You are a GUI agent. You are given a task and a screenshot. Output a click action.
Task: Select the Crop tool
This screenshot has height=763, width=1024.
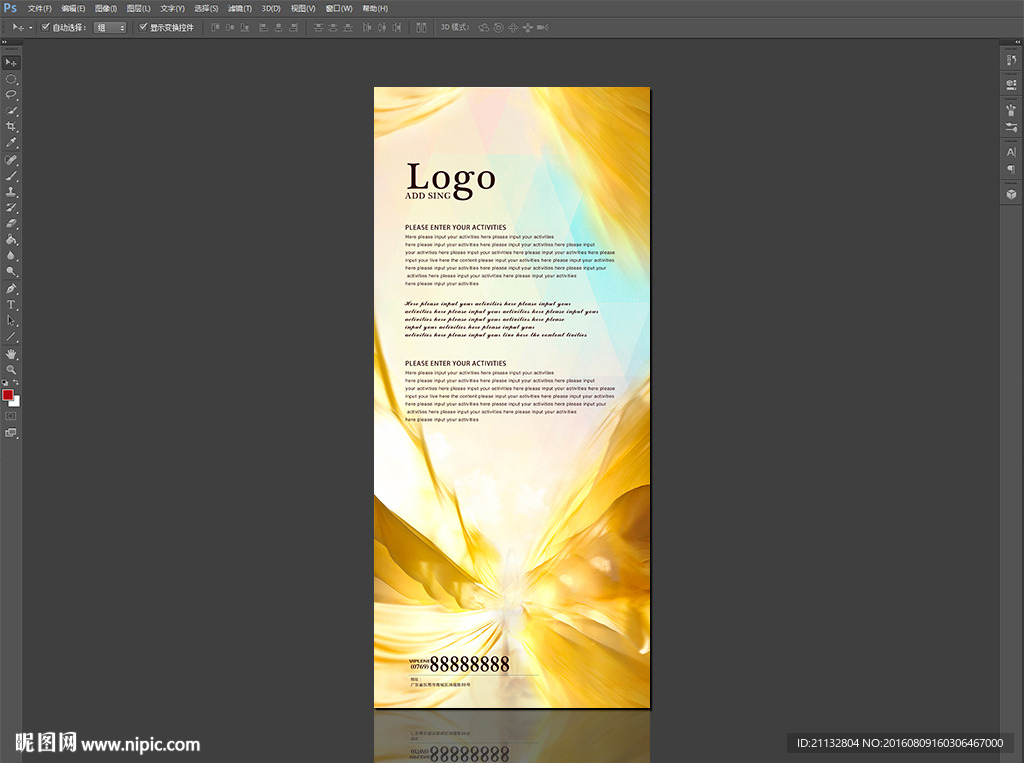click(x=11, y=127)
